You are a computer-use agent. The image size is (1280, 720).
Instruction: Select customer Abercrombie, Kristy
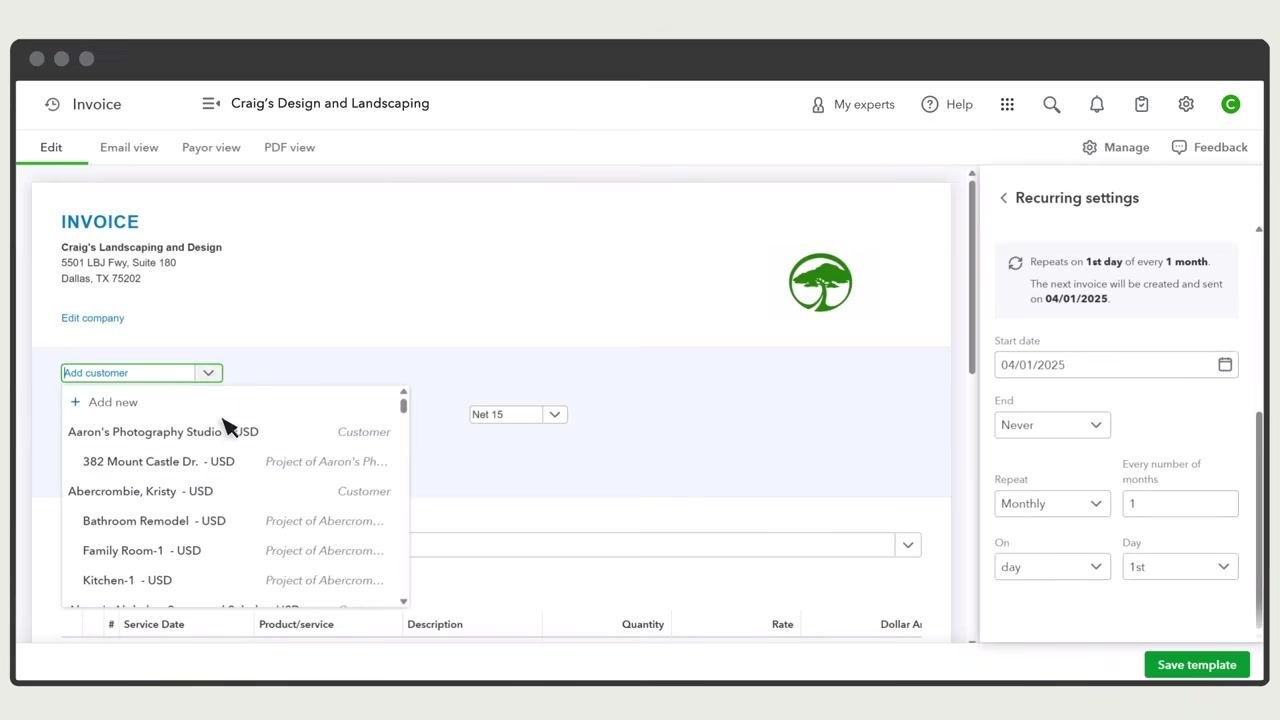229,491
